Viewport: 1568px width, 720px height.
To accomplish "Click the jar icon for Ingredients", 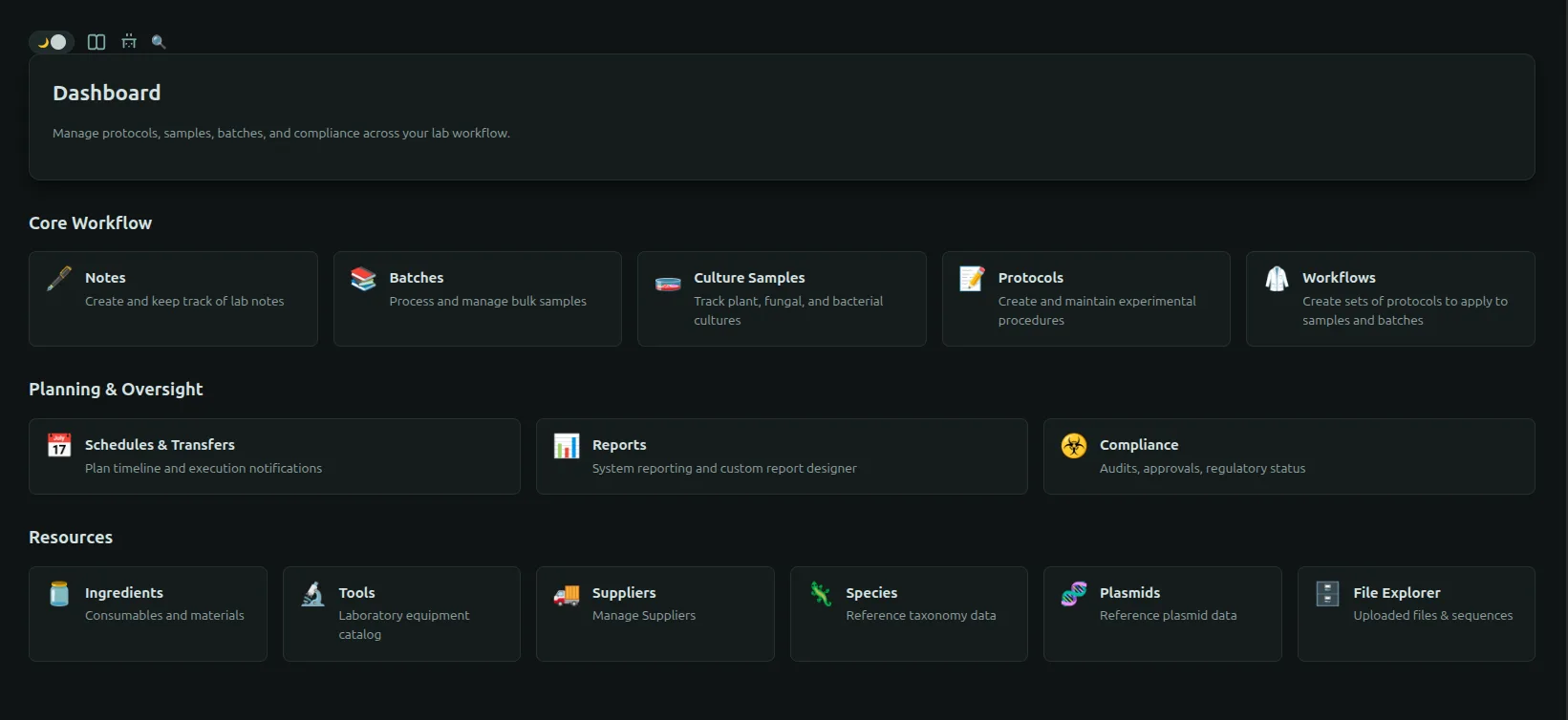I will pyautogui.click(x=59, y=594).
